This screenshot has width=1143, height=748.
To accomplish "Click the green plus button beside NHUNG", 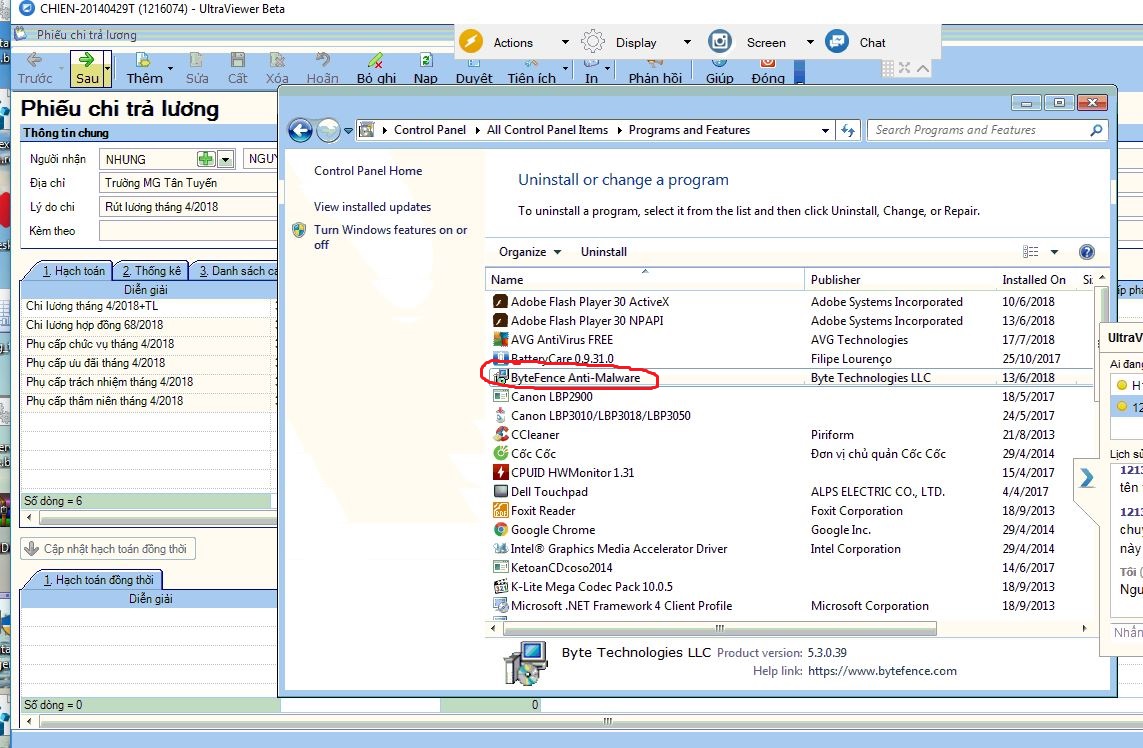I will click(206, 159).
